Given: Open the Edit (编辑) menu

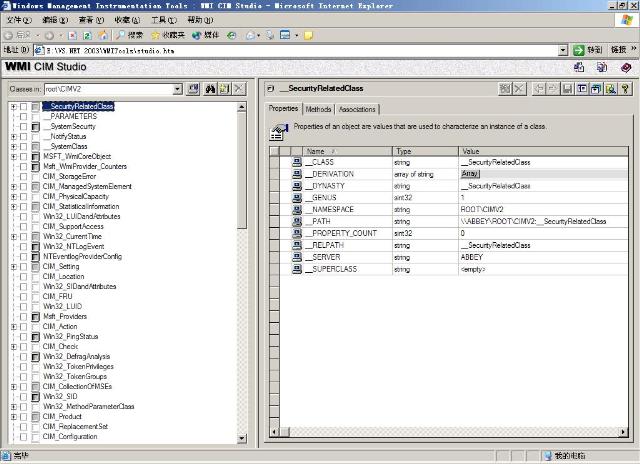Looking at the screenshot, I should (55, 20).
